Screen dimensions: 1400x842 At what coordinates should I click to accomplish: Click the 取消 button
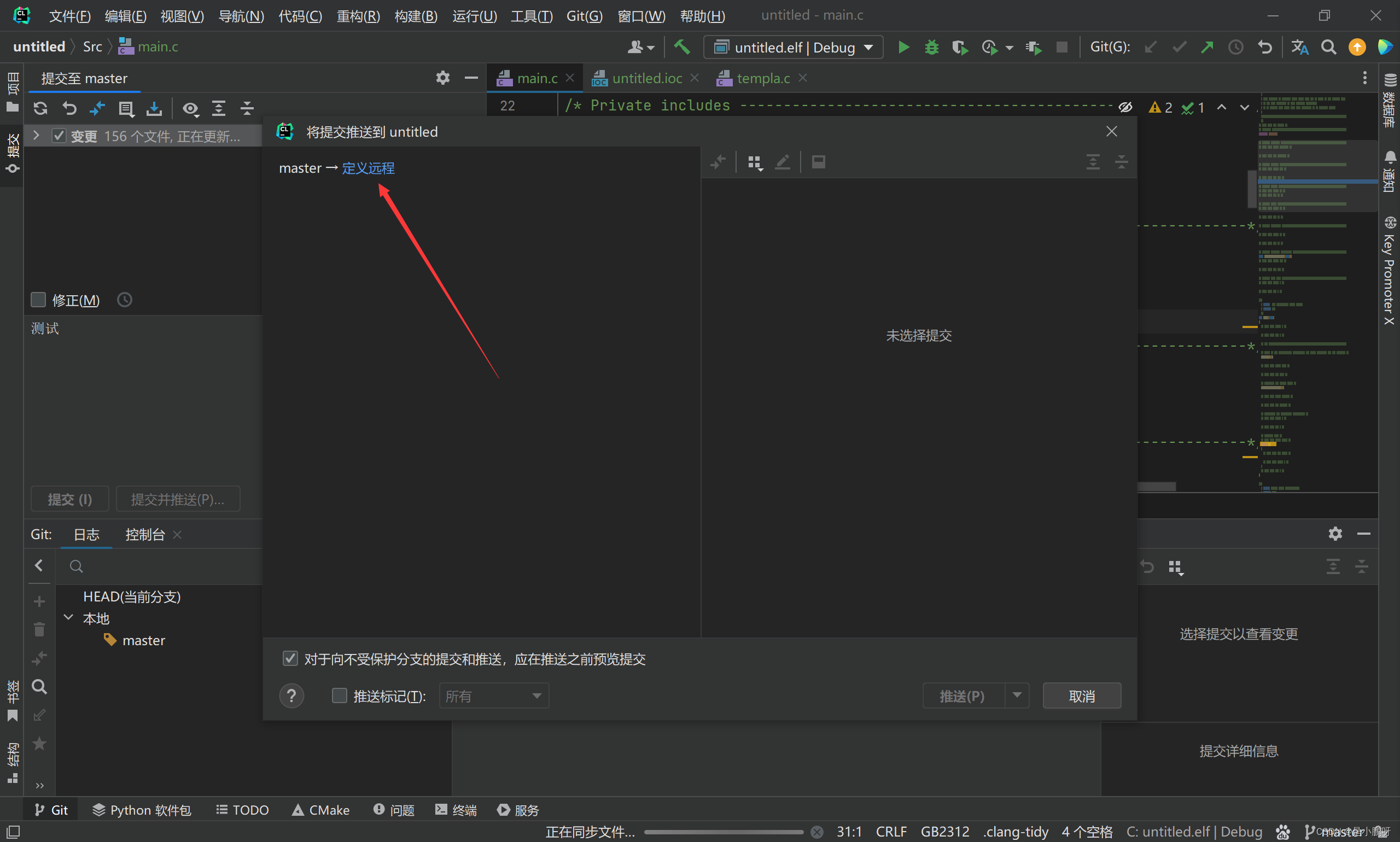coord(1081,695)
